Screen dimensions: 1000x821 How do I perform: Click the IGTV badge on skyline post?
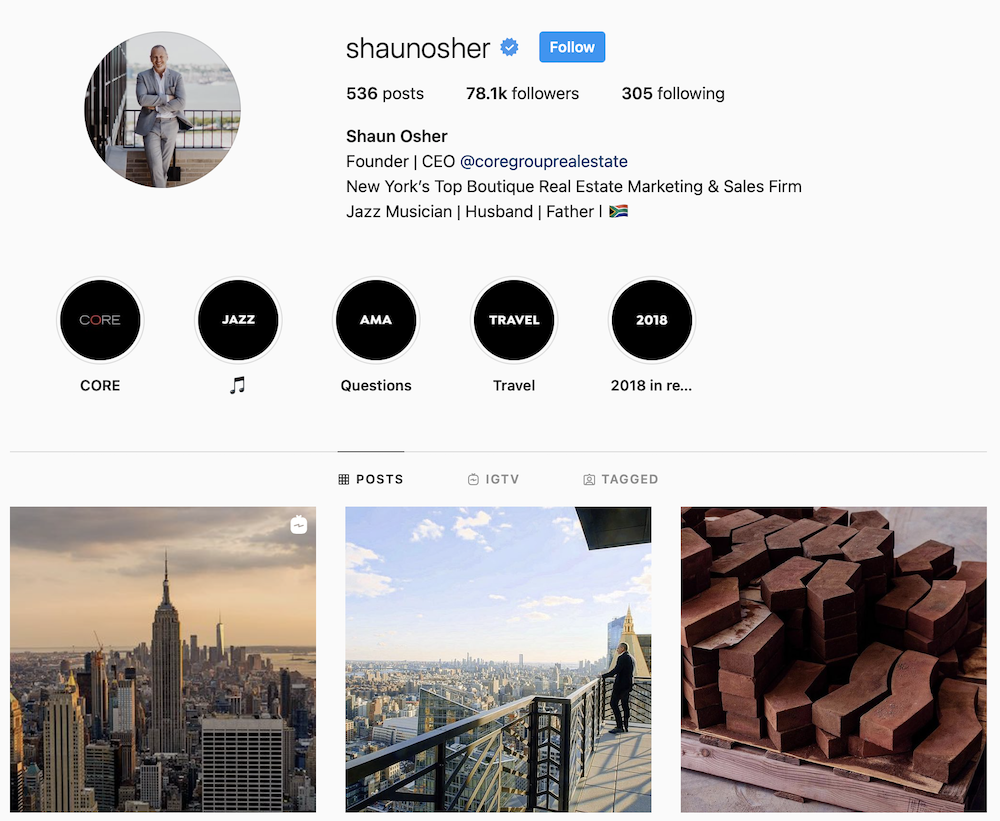tap(298, 524)
